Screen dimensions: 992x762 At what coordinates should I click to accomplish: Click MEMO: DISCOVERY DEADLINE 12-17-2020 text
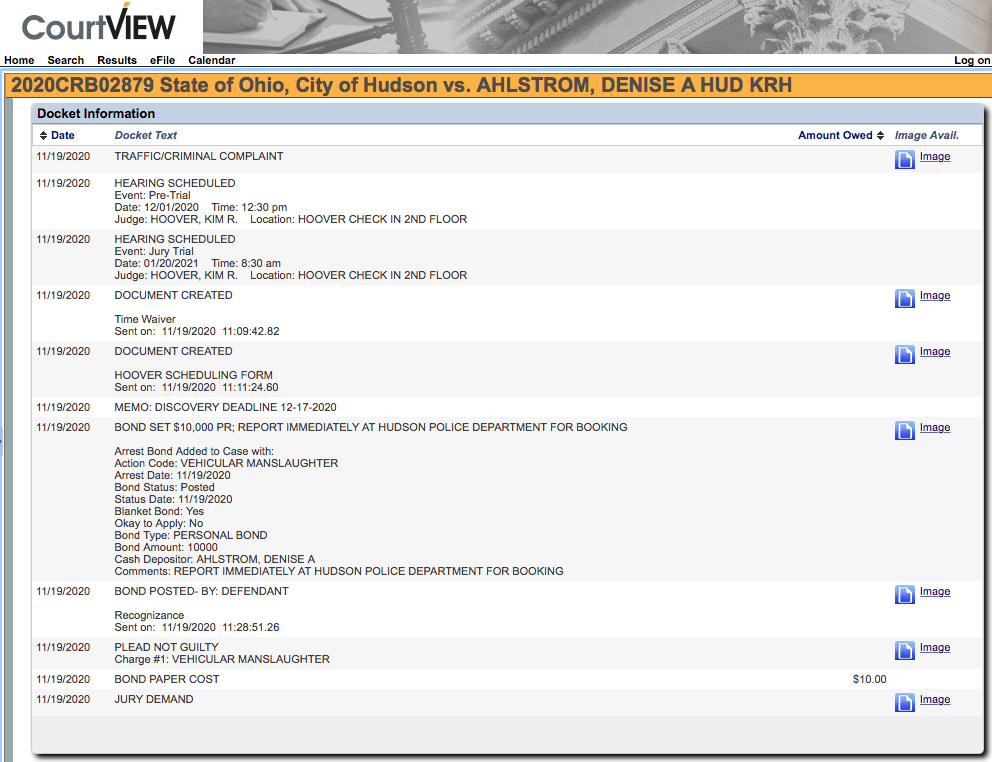(x=225, y=408)
